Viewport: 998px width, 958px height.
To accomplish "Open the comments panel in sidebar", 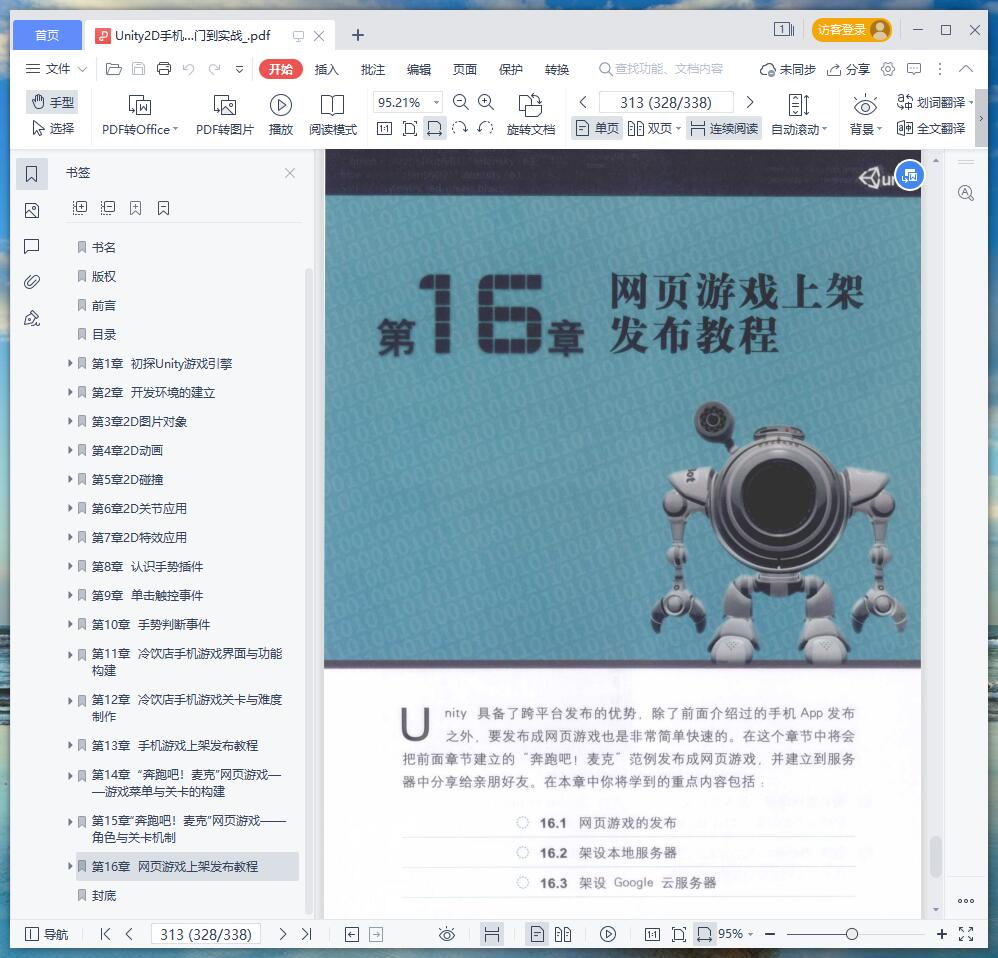I will pos(32,246).
